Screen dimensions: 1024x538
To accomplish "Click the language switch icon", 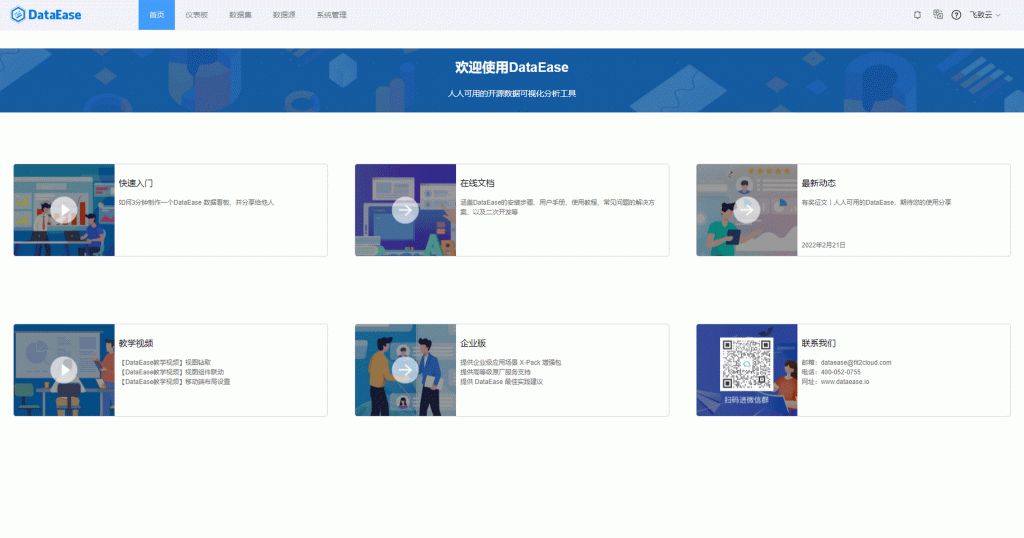I will (x=938, y=14).
